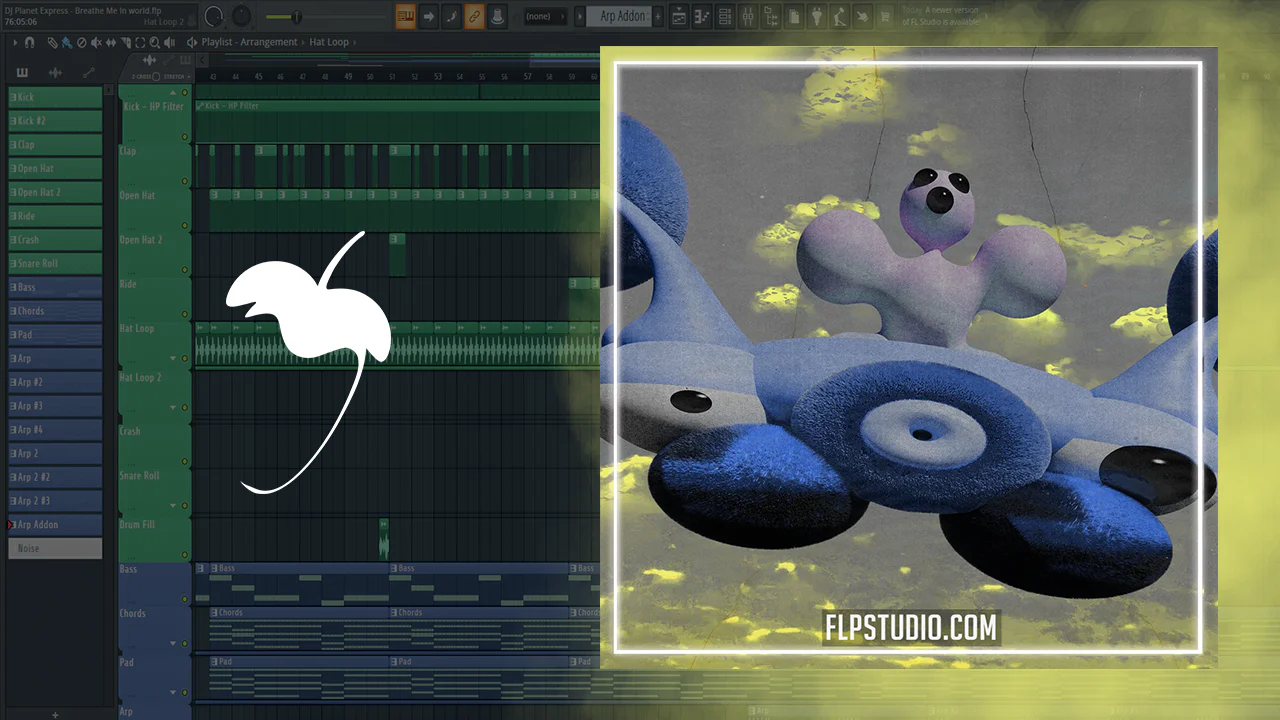Open the Playlist window icon in top toolbar
Viewport: 1280px width, 720px height.
[679, 16]
